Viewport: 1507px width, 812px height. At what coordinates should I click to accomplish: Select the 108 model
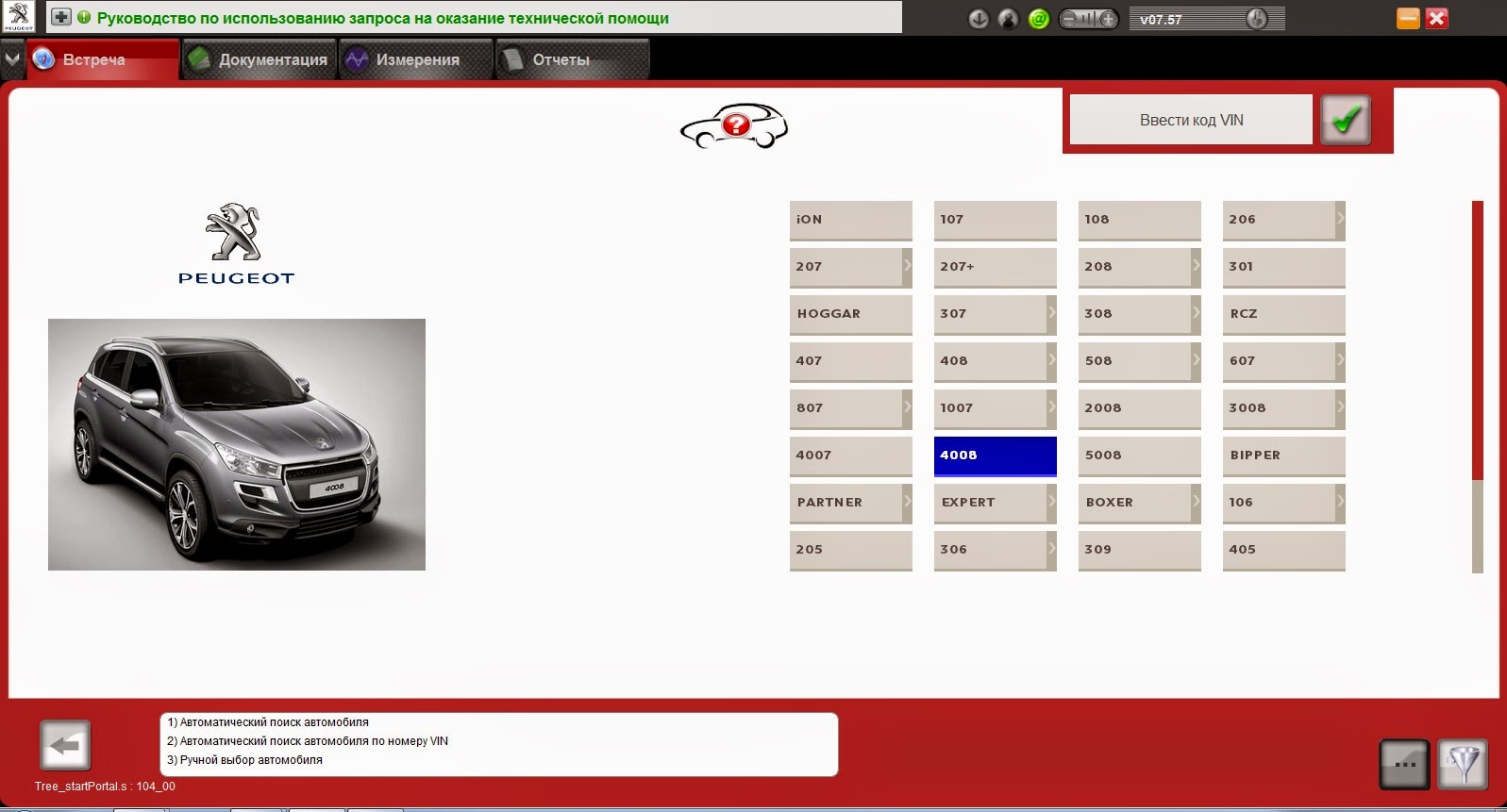(x=1140, y=220)
